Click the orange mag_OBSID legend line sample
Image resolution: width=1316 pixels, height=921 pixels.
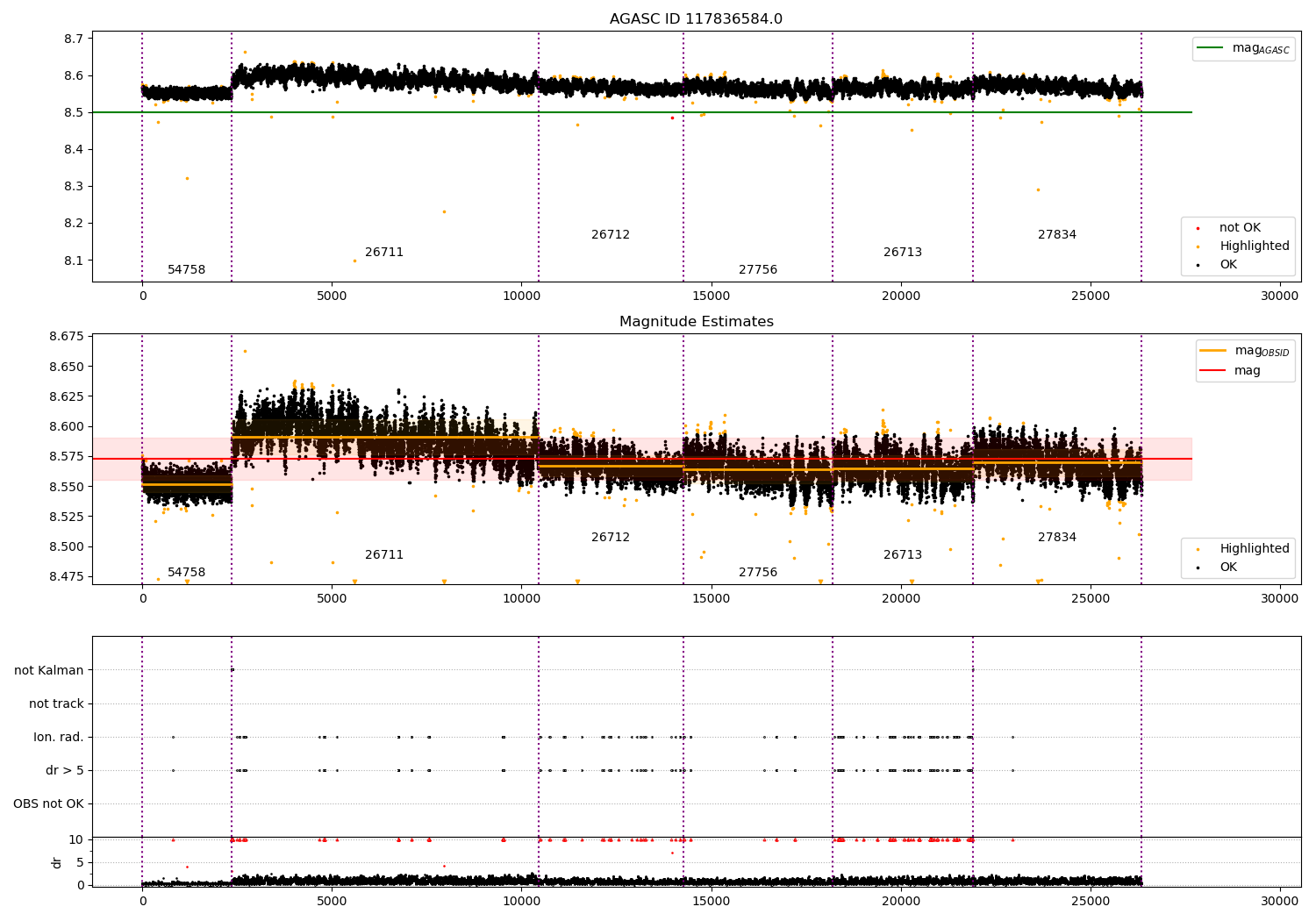pyautogui.click(x=1214, y=351)
